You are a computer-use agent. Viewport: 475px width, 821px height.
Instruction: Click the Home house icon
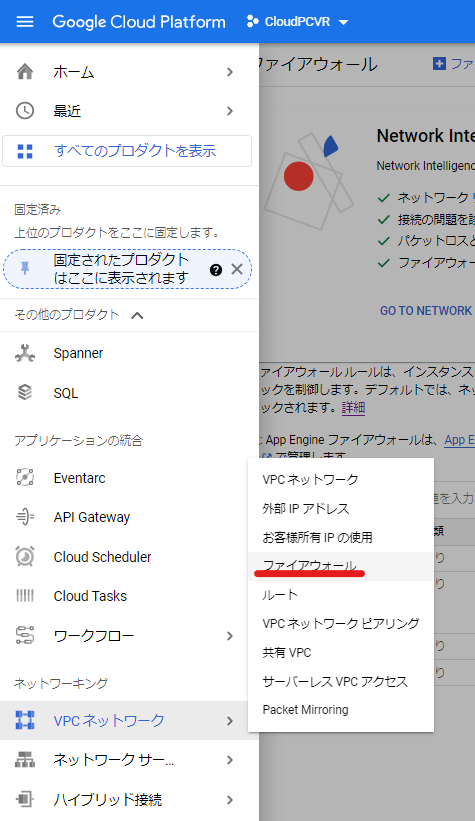tap(25, 71)
